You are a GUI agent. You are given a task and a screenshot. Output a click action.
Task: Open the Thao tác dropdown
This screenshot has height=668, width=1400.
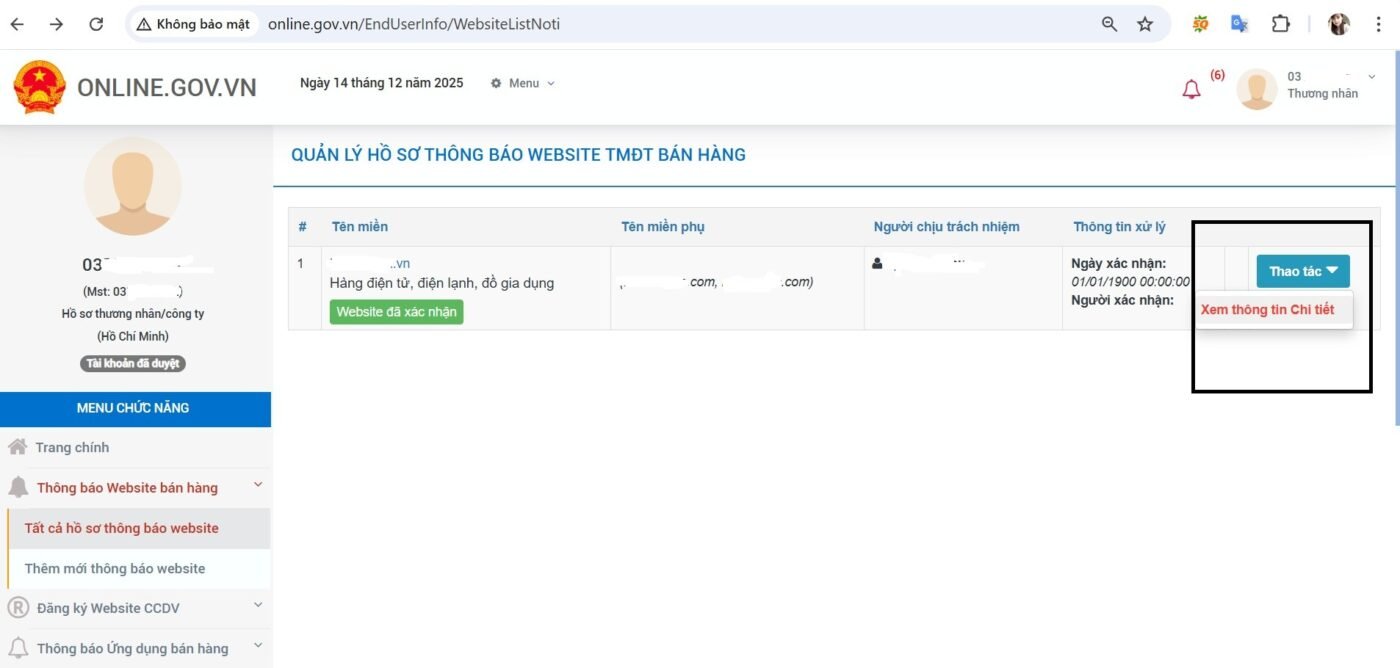tap(1302, 270)
